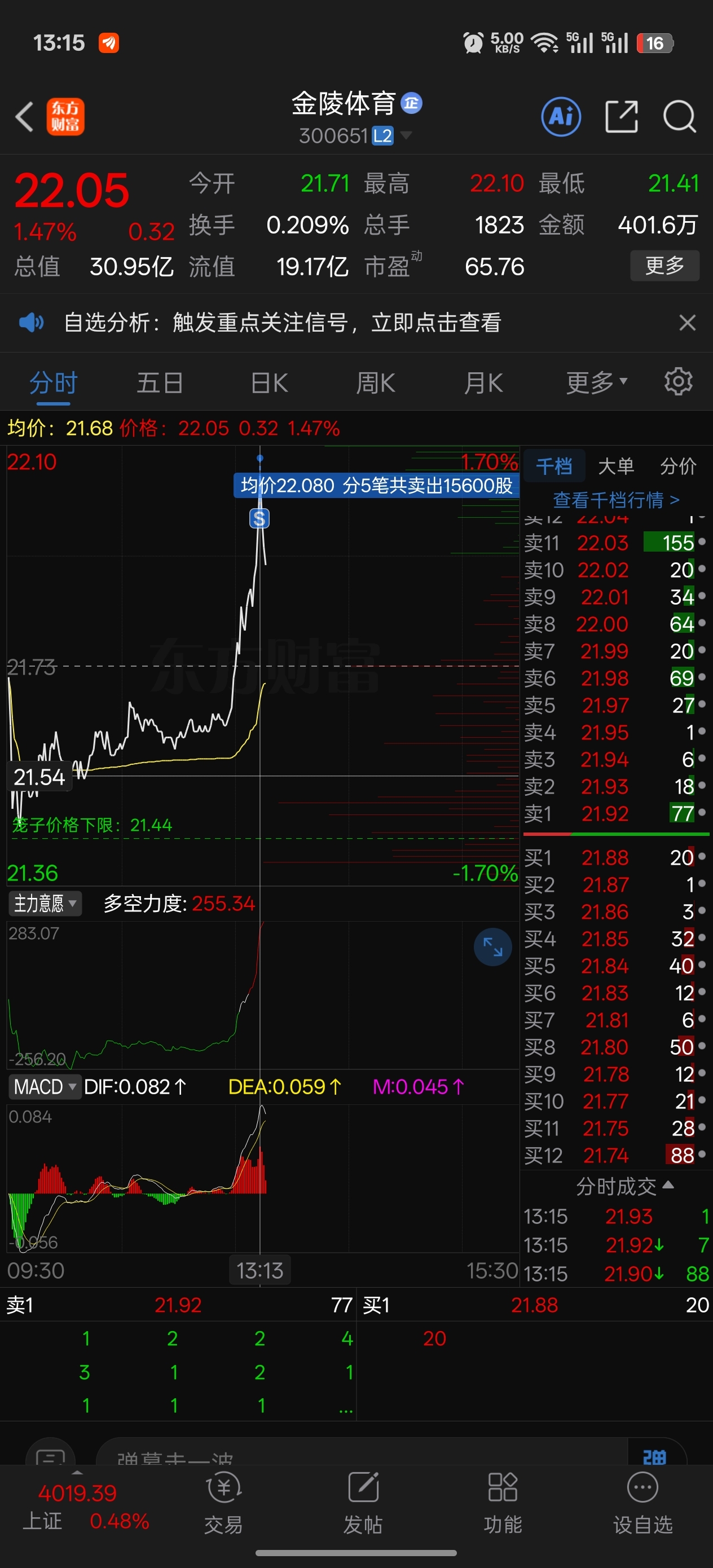
Task: Tap dot next to 买1 20
Action: (x=702, y=856)
